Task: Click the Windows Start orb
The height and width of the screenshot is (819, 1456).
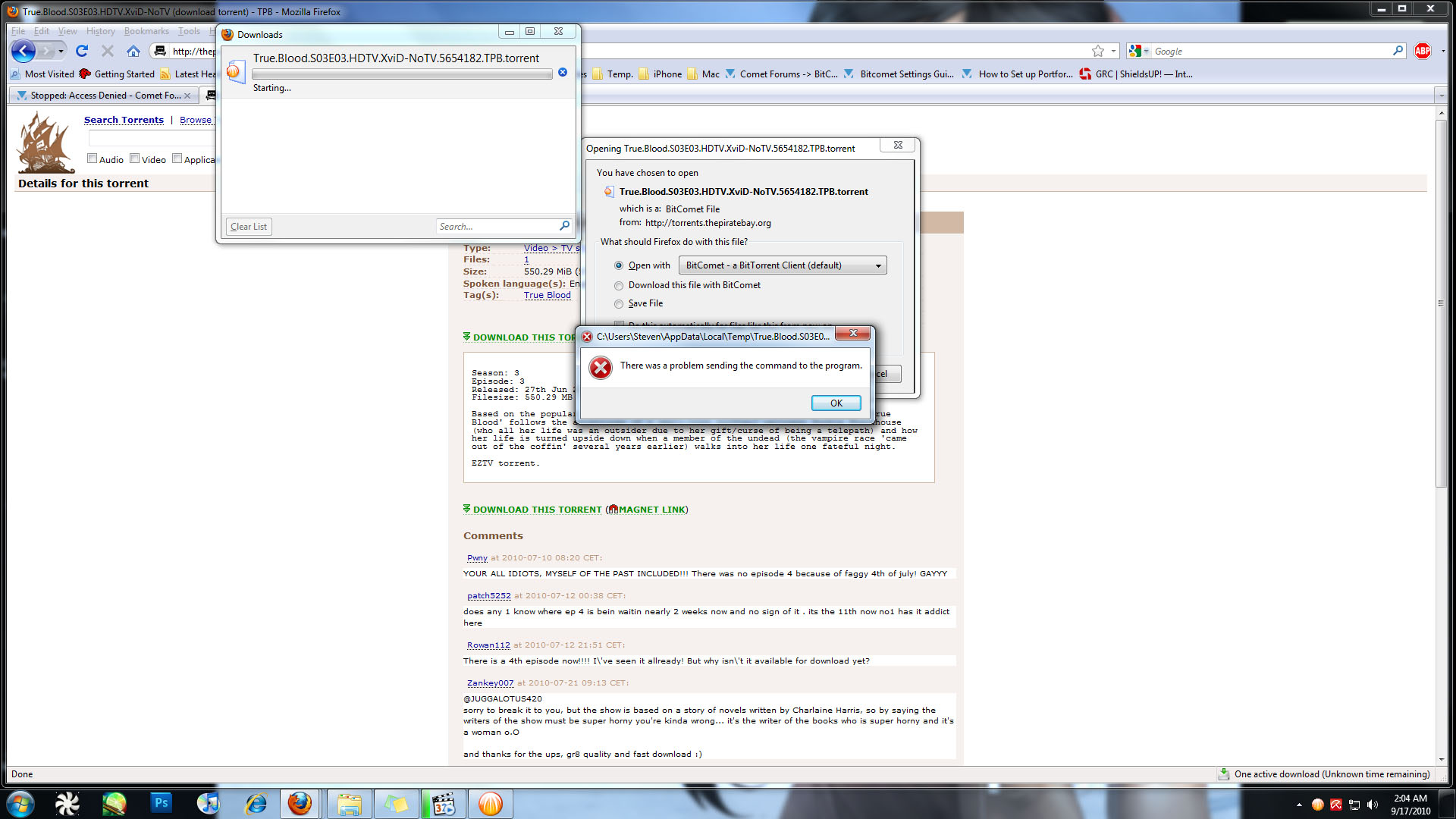Action: click(x=20, y=803)
